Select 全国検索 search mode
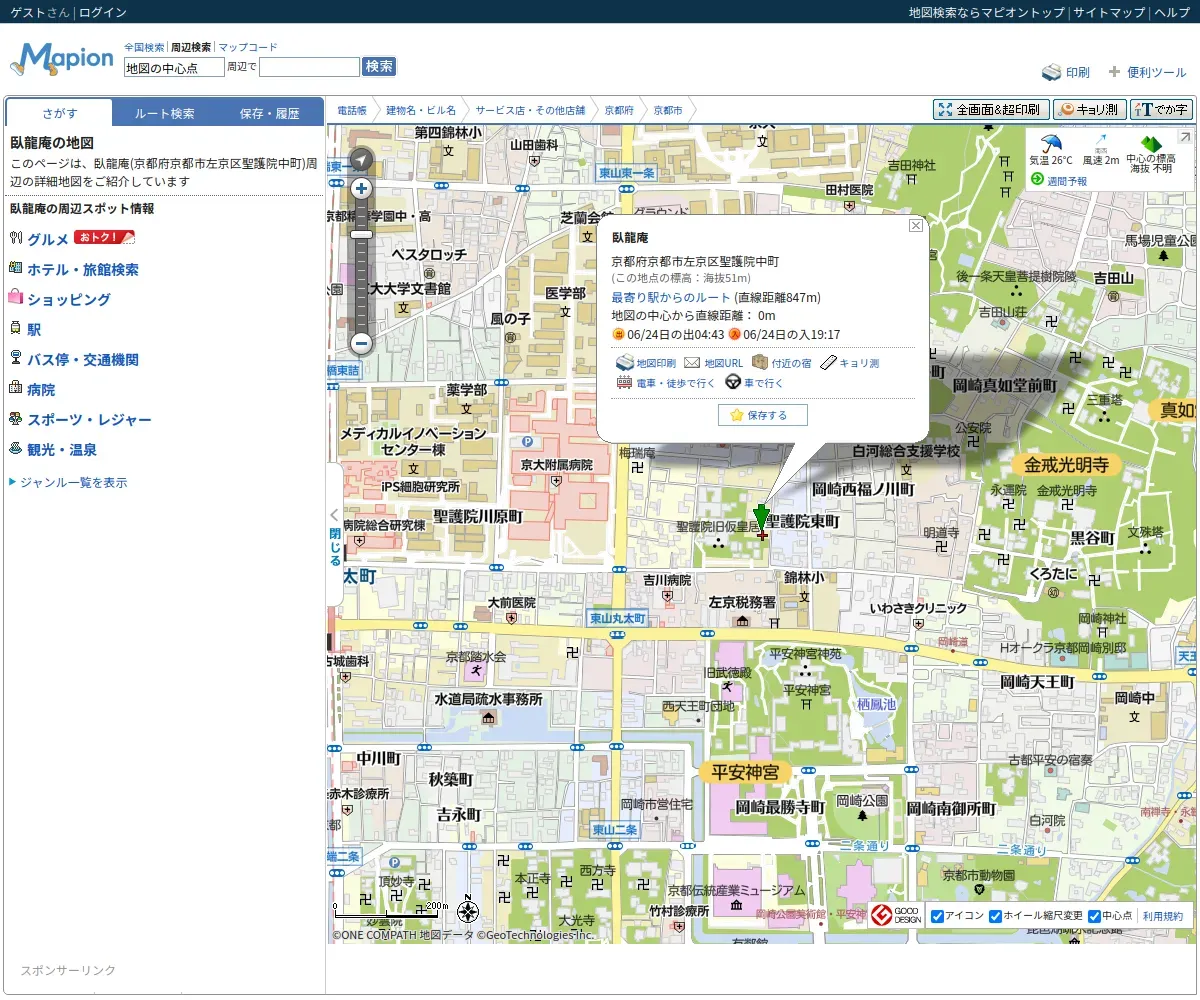The image size is (1200, 1000). point(144,47)
